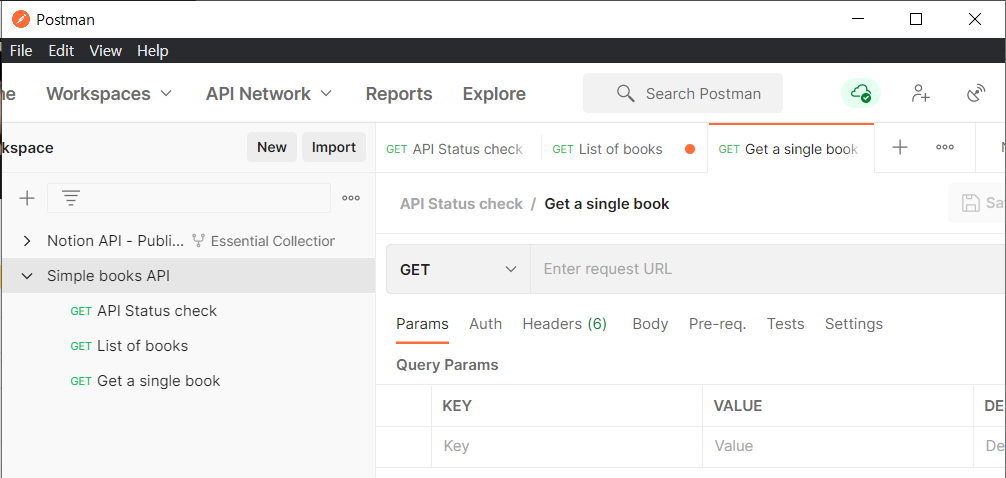The width and height of the screenshot is (1006, 478).
Task: Click the Key cell in query params
Action: (x=567, y=446)
